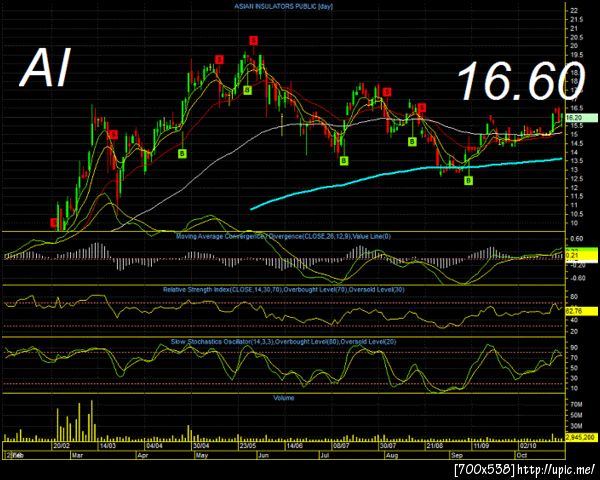Screen dimensions: 600x480
Task: Click the 90 stochastic axis label
Action: coord(574,348)
